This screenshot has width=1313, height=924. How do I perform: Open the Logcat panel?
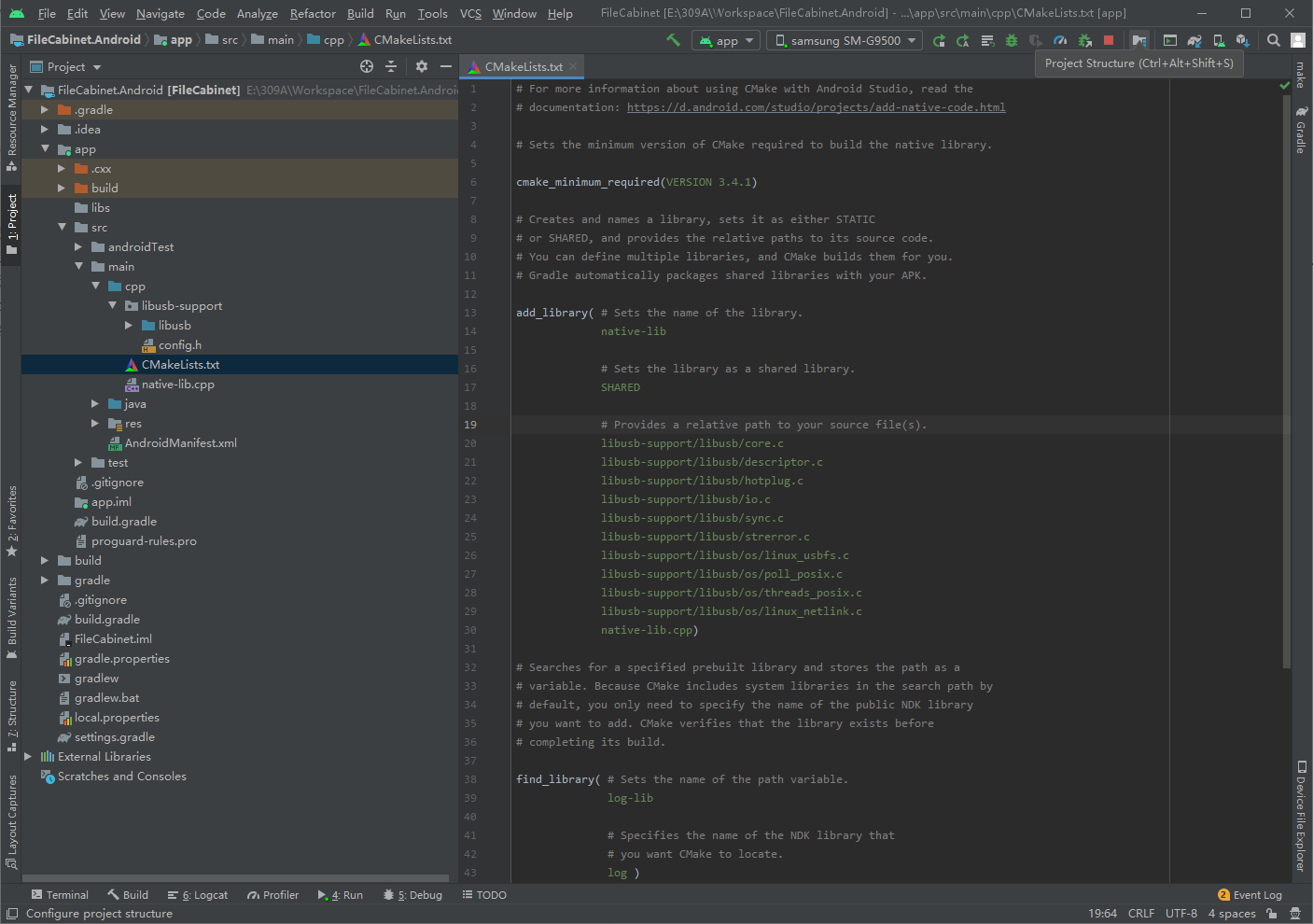pos(197,894)
